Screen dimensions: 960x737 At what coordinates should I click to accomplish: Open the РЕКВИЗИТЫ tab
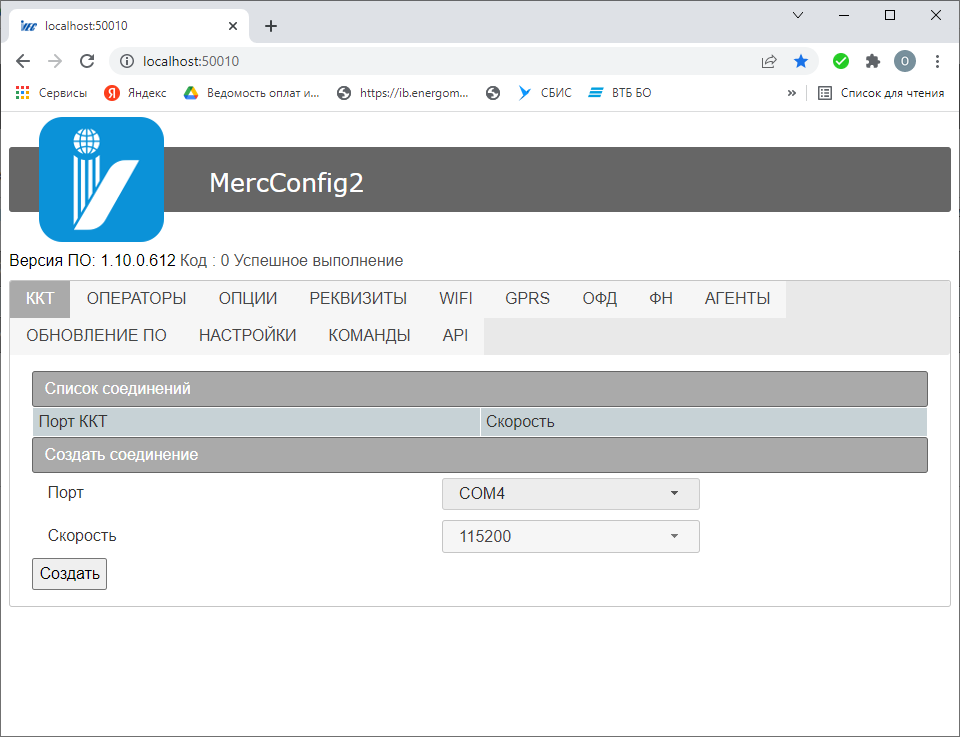[x=358, y=299]
